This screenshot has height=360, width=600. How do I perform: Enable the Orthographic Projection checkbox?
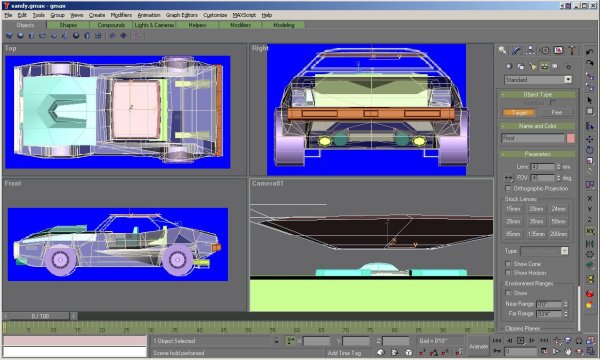(x=508, y=188)
